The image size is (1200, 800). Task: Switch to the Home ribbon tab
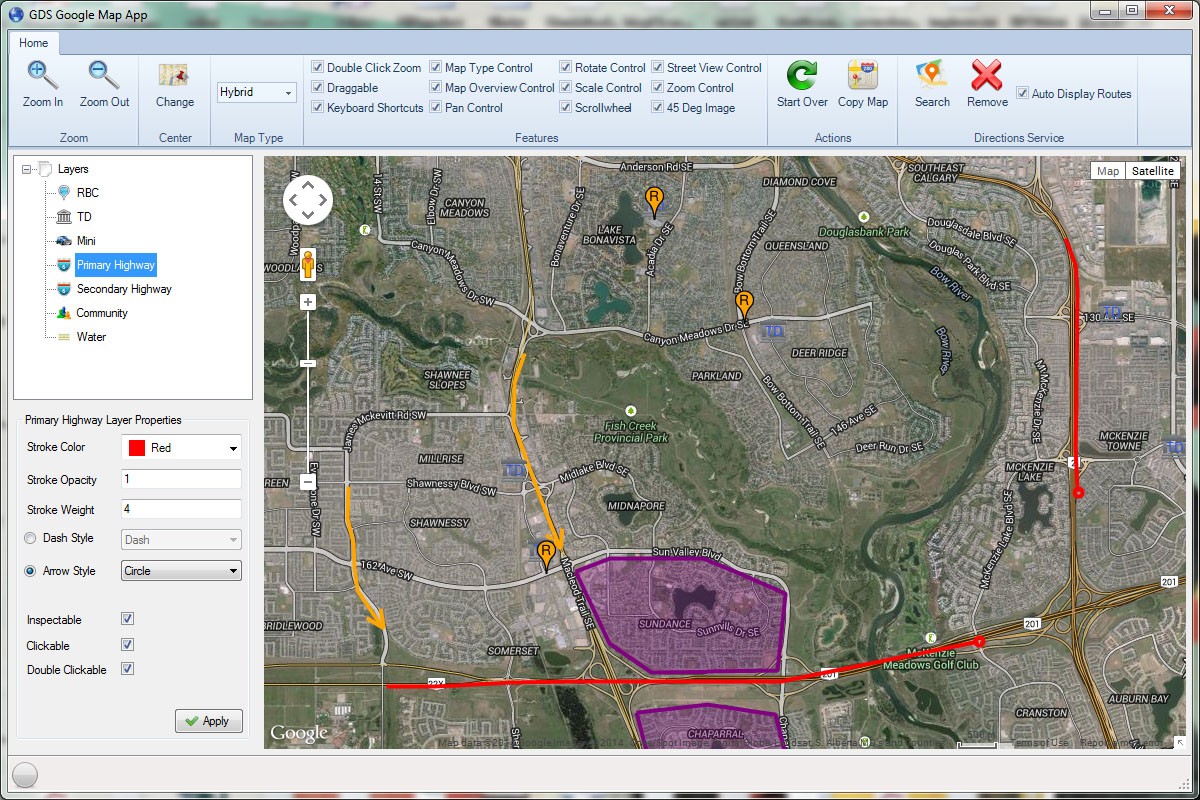[33, 43]
